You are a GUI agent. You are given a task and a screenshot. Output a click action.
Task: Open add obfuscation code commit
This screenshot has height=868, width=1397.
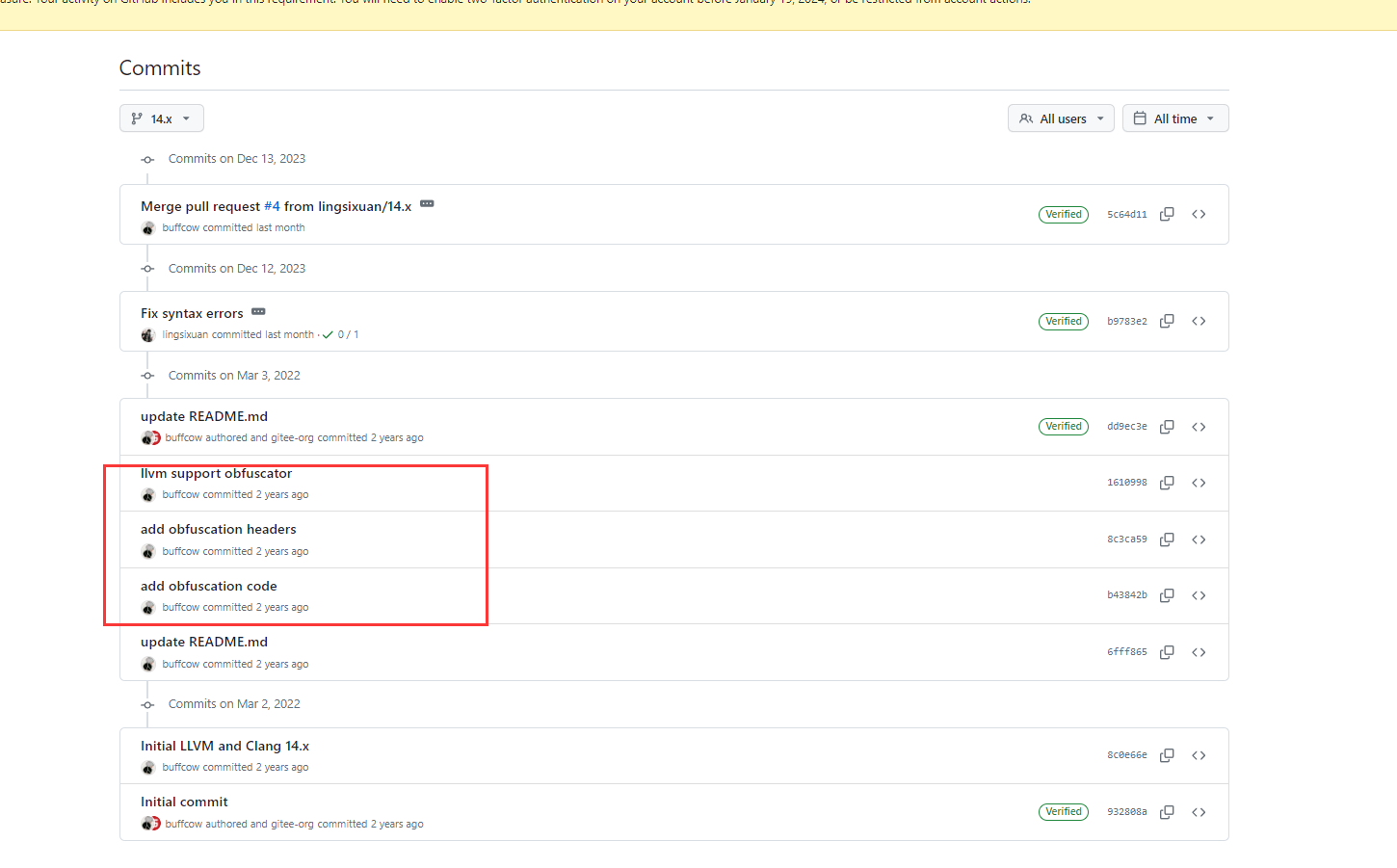209,586
